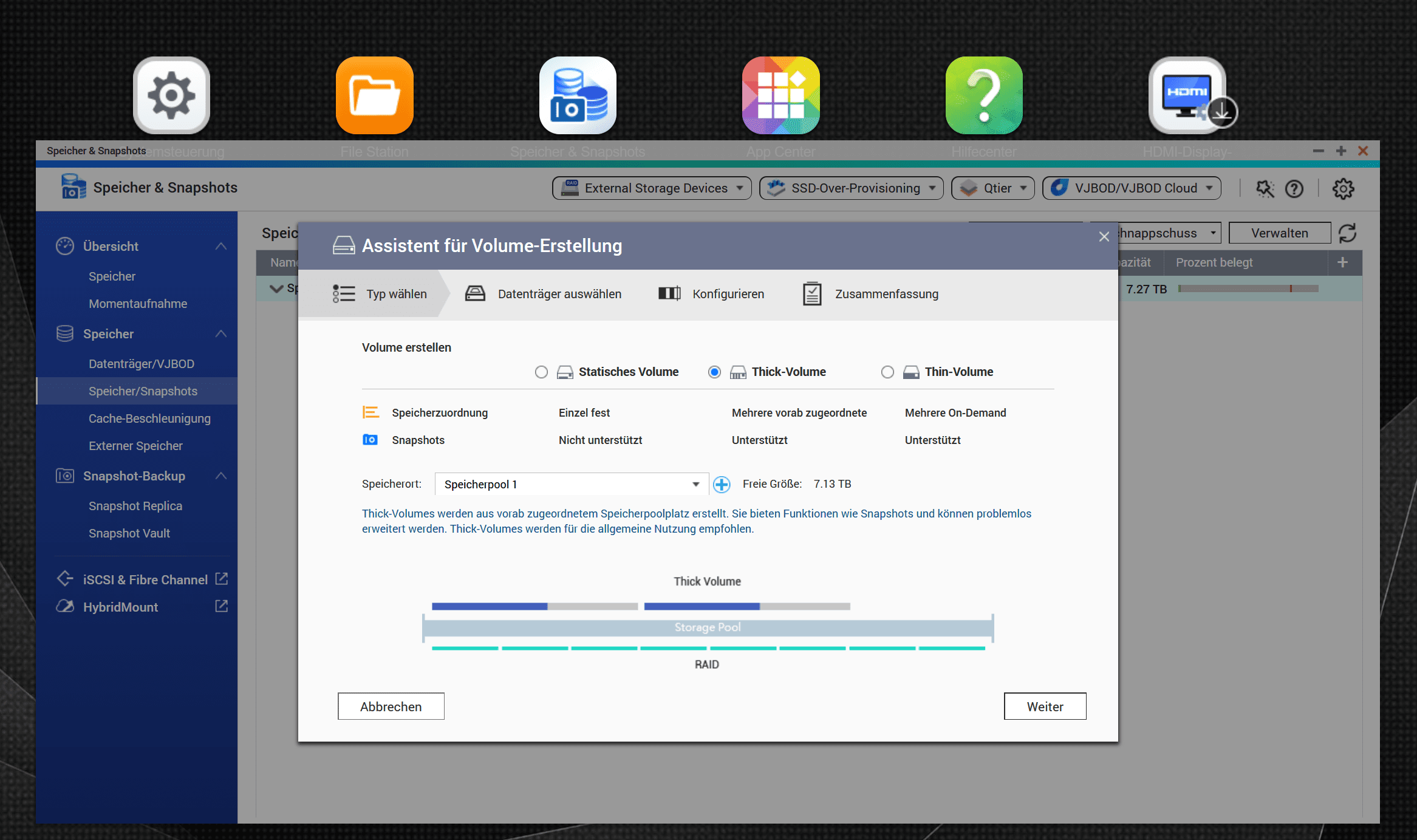
Task: Open the Speicherpool 1 location dropdown
Action: 572,484
